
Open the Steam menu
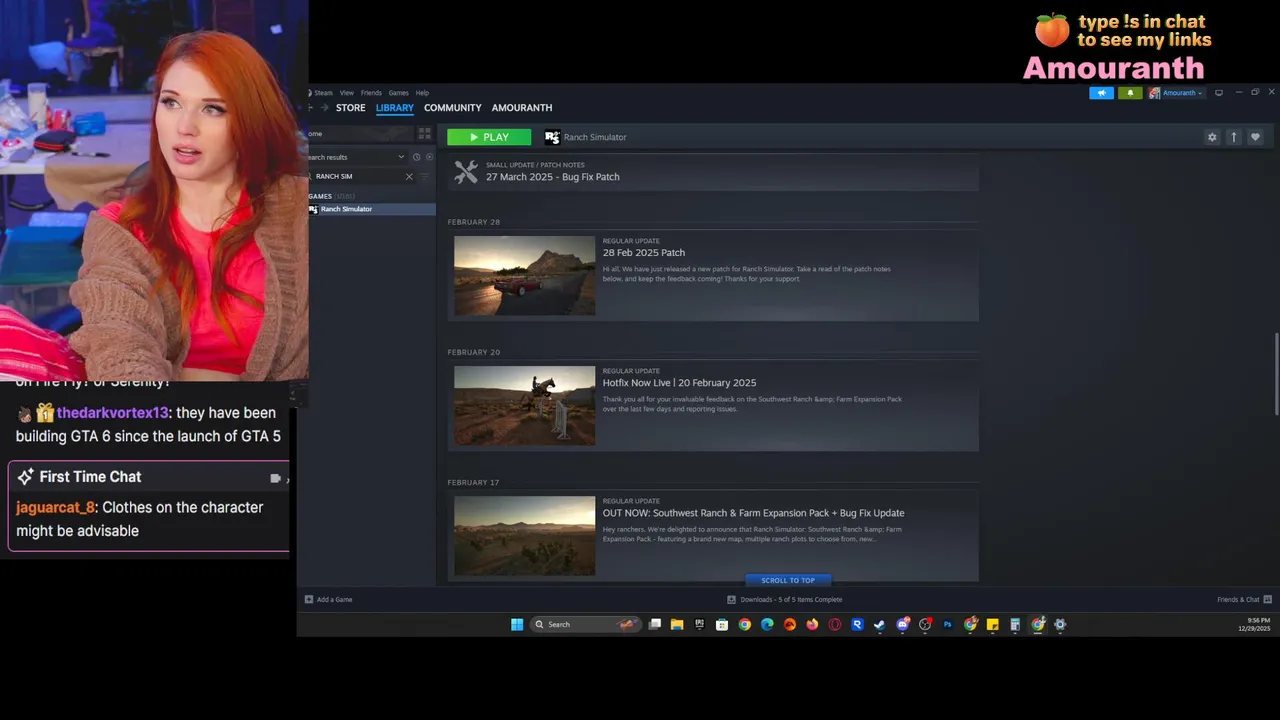coord(323,93)
